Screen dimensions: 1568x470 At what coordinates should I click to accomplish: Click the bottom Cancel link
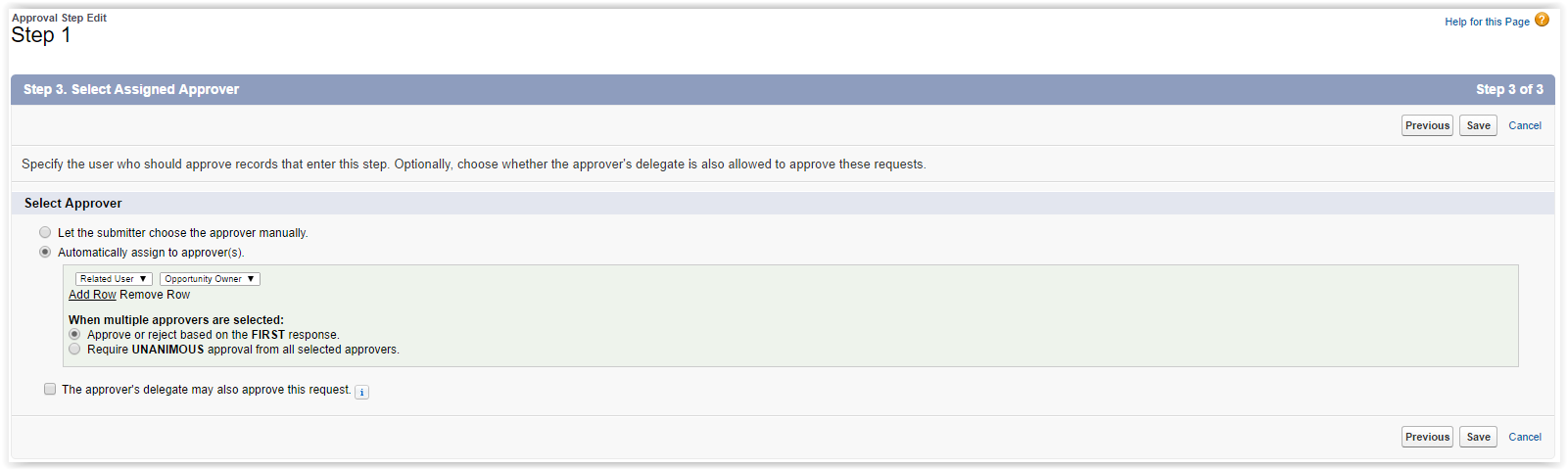[x=1525, y=437]
